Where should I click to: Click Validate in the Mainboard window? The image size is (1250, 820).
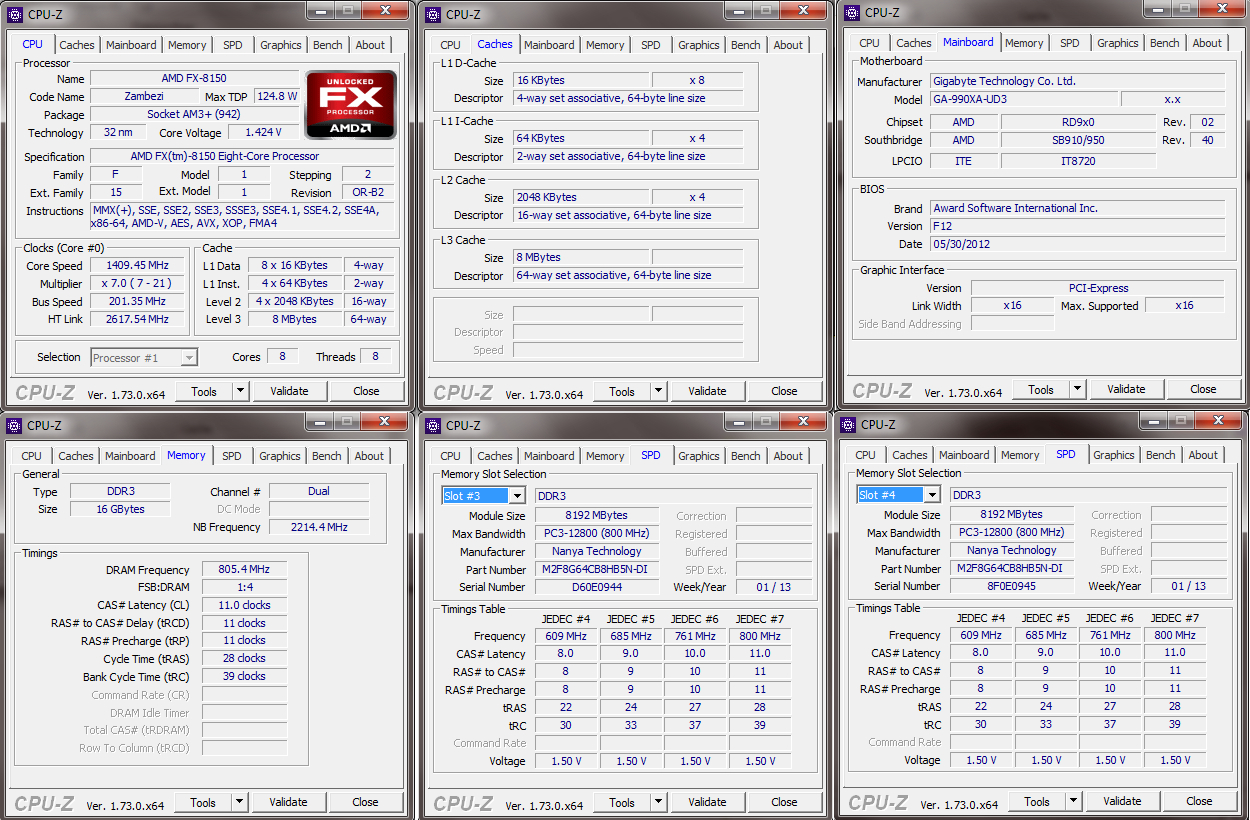(x=1126, y=389)
